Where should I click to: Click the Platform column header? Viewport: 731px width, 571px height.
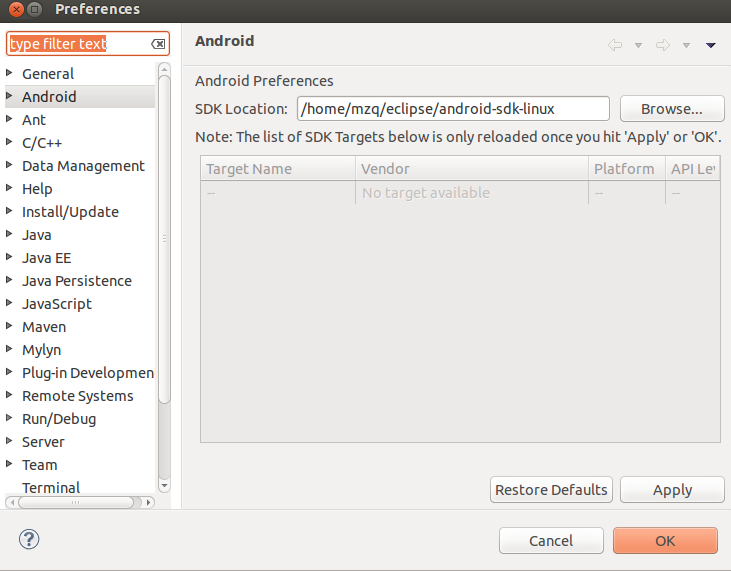[x=627, y=169]
